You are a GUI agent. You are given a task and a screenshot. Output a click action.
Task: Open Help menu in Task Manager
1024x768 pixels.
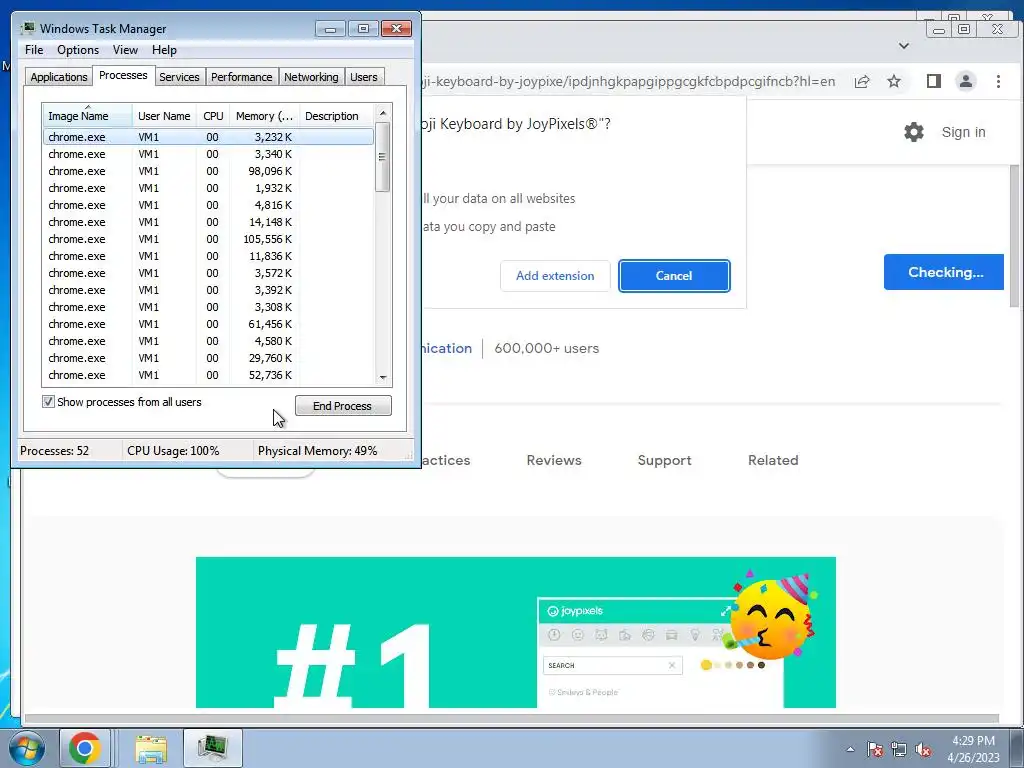[164, 50]
